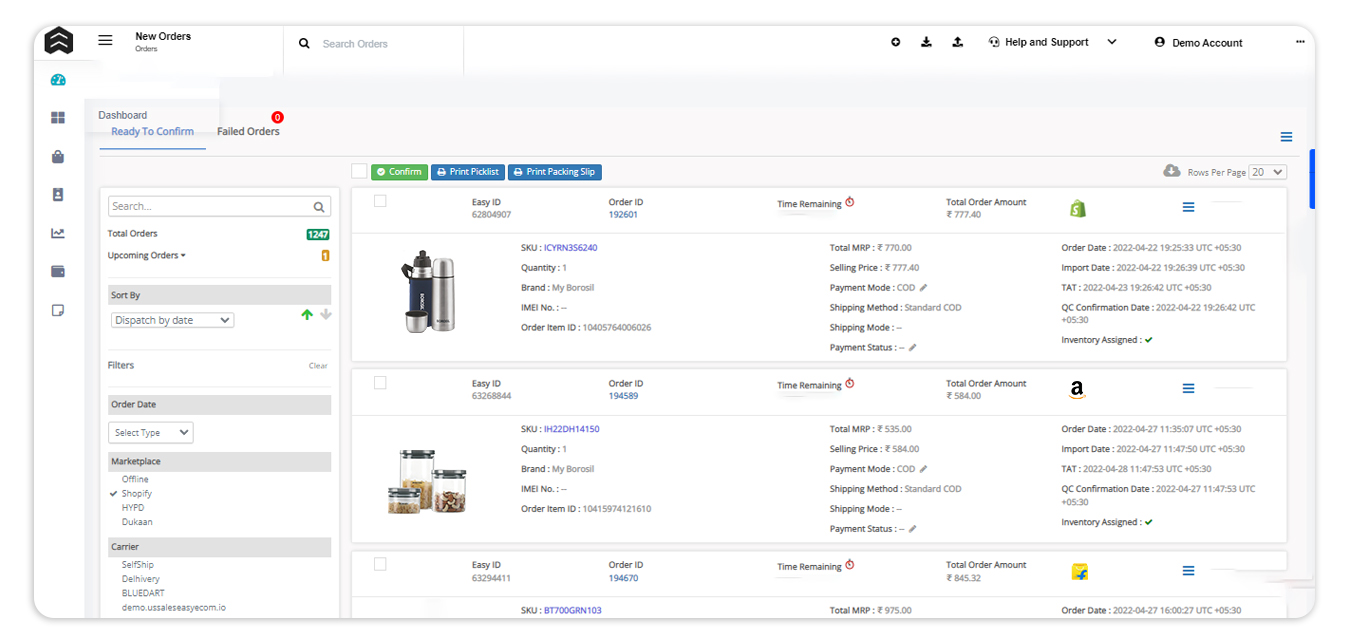
Task: Select the Orders bag icon in the sidebar
Action: click(58, 156)
